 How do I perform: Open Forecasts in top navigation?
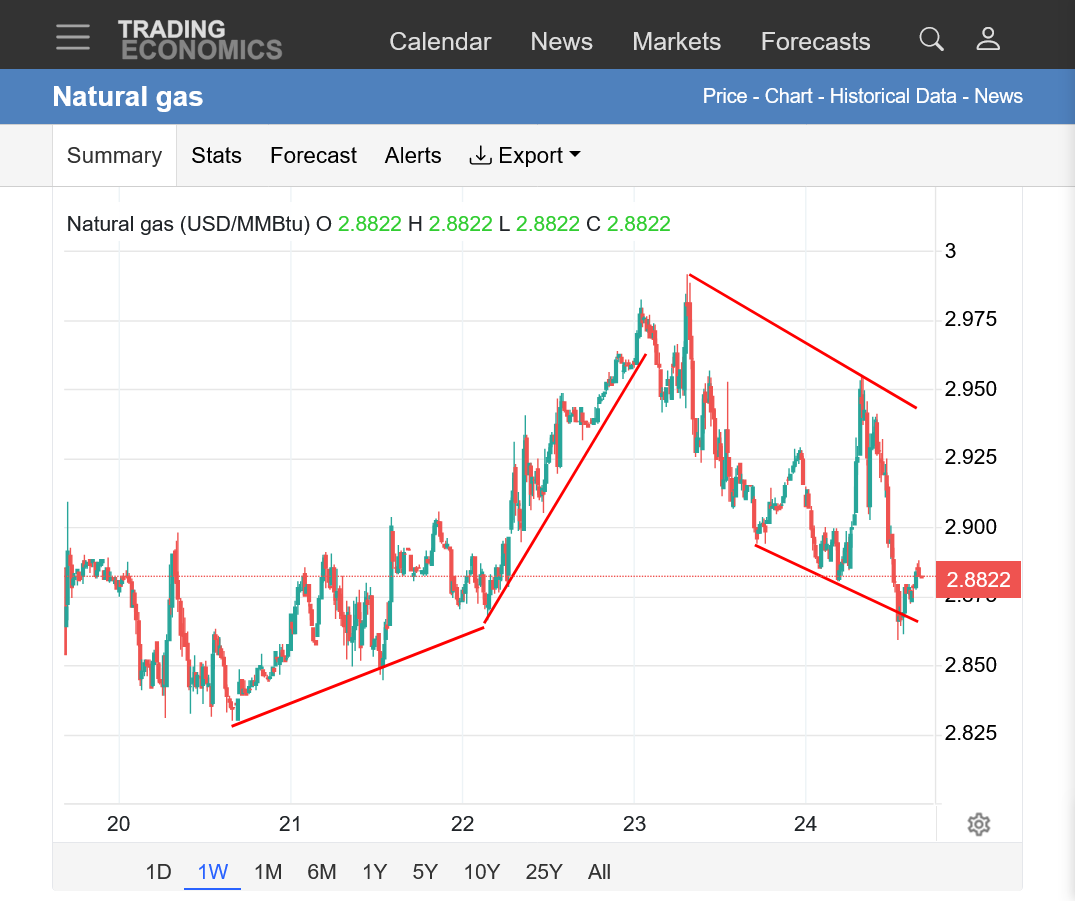(x=815, y=42)
